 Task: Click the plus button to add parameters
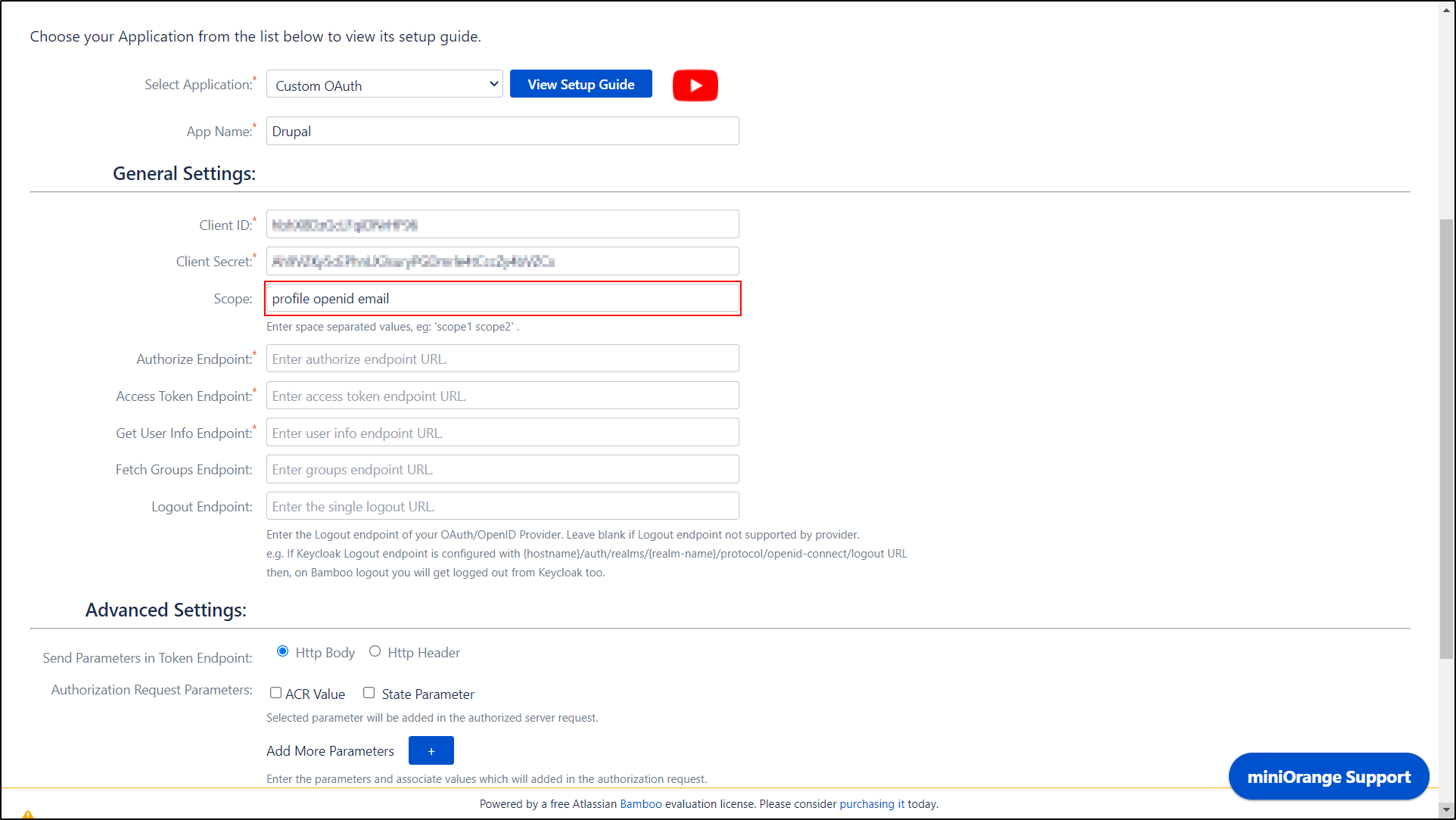click(431, 750)
